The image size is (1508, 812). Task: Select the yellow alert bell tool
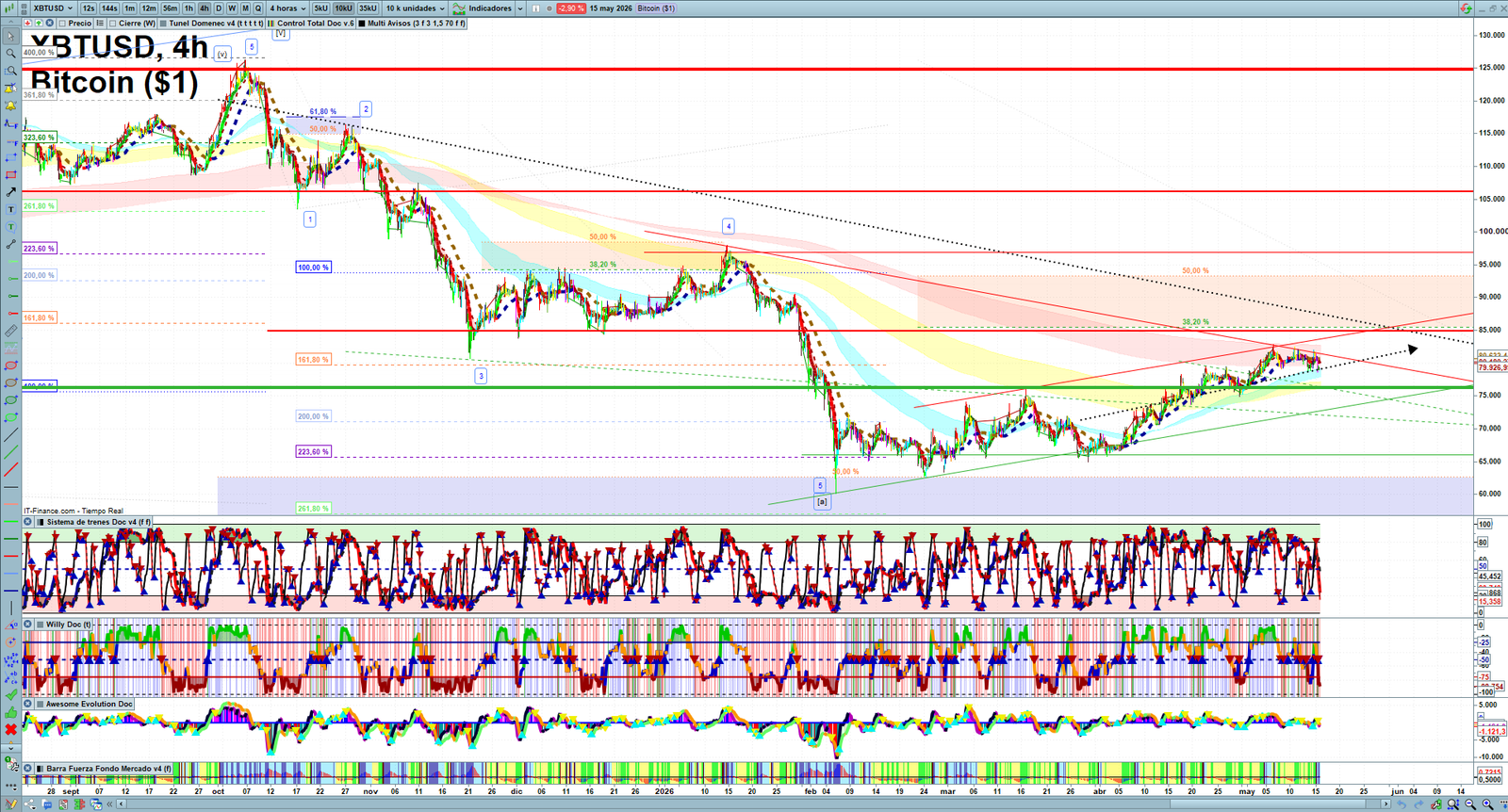[x=10, y=106]
